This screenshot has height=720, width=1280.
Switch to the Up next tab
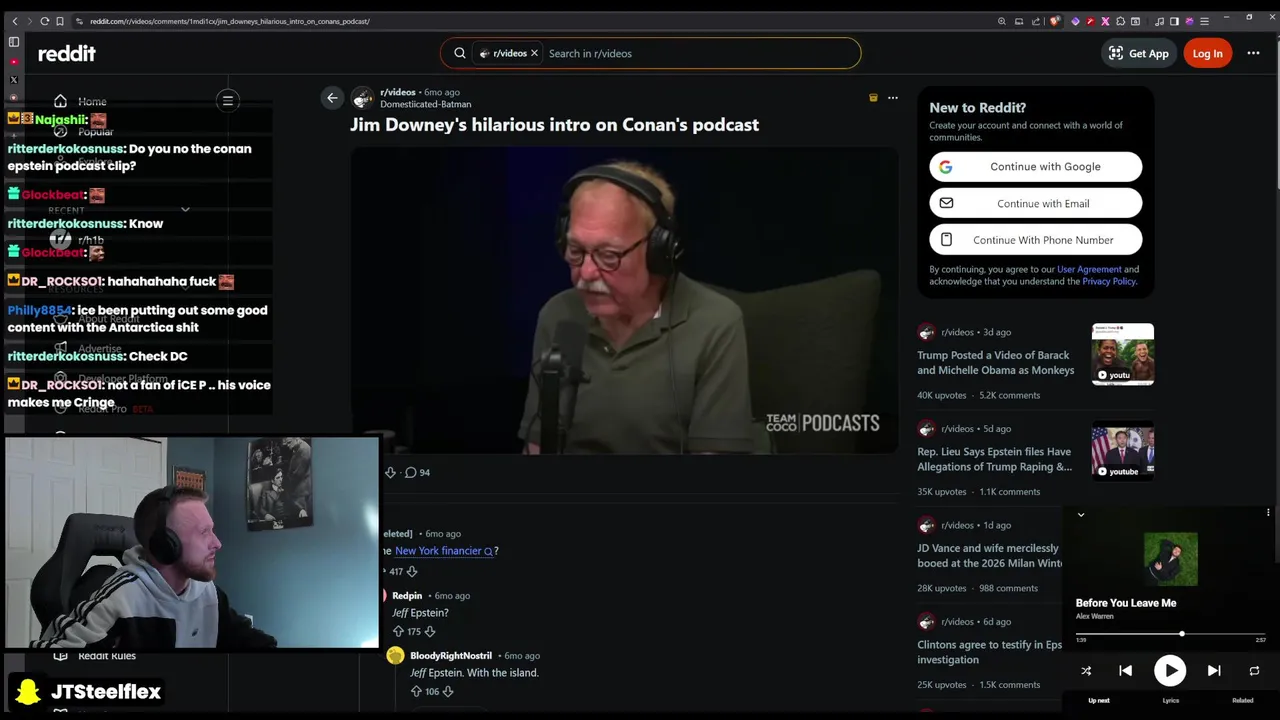click(x=1099, y=701)
